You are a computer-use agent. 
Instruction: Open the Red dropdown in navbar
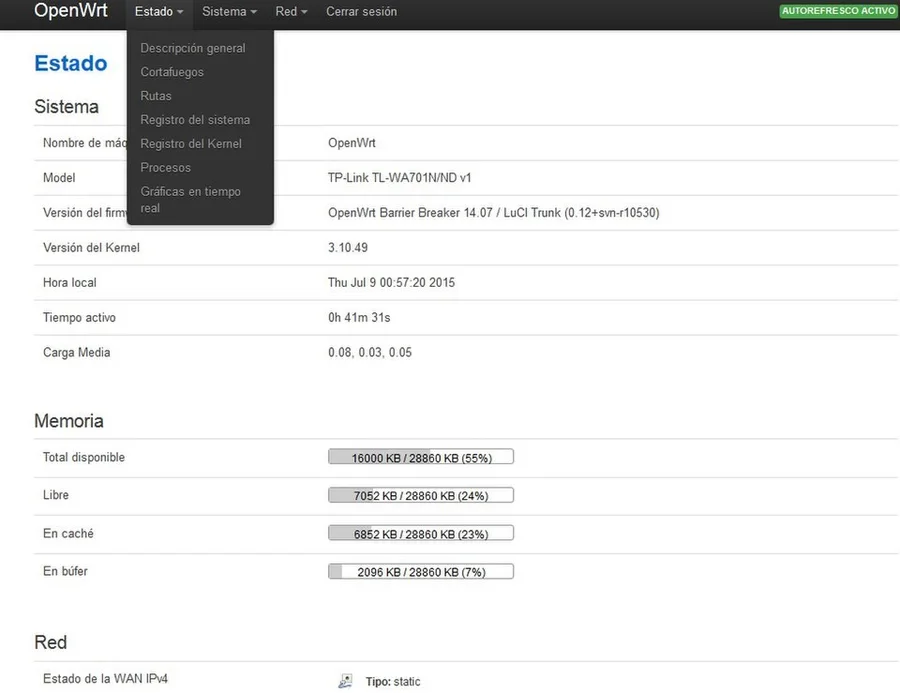(x=291, y=11)
